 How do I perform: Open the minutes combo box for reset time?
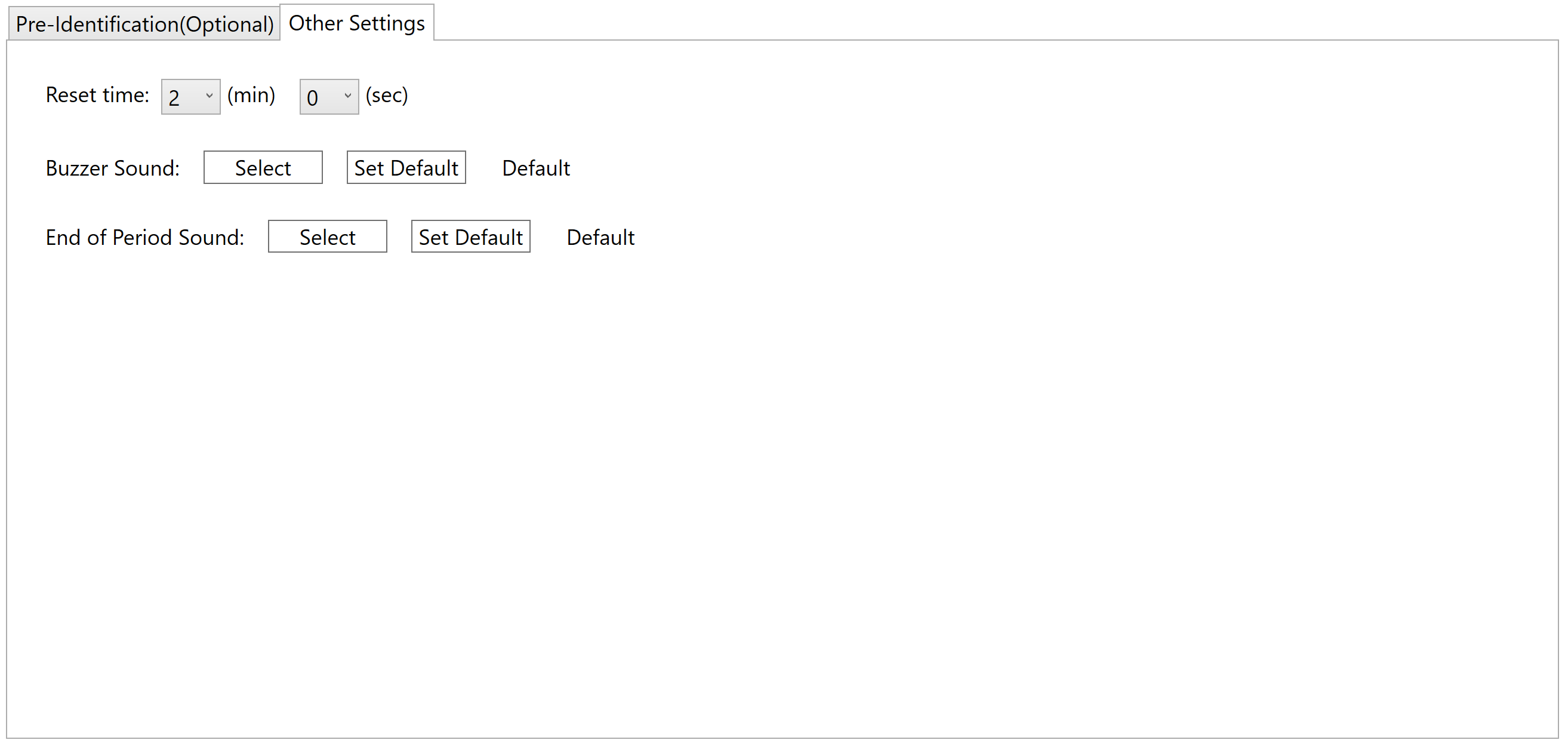tap(190, 96)
